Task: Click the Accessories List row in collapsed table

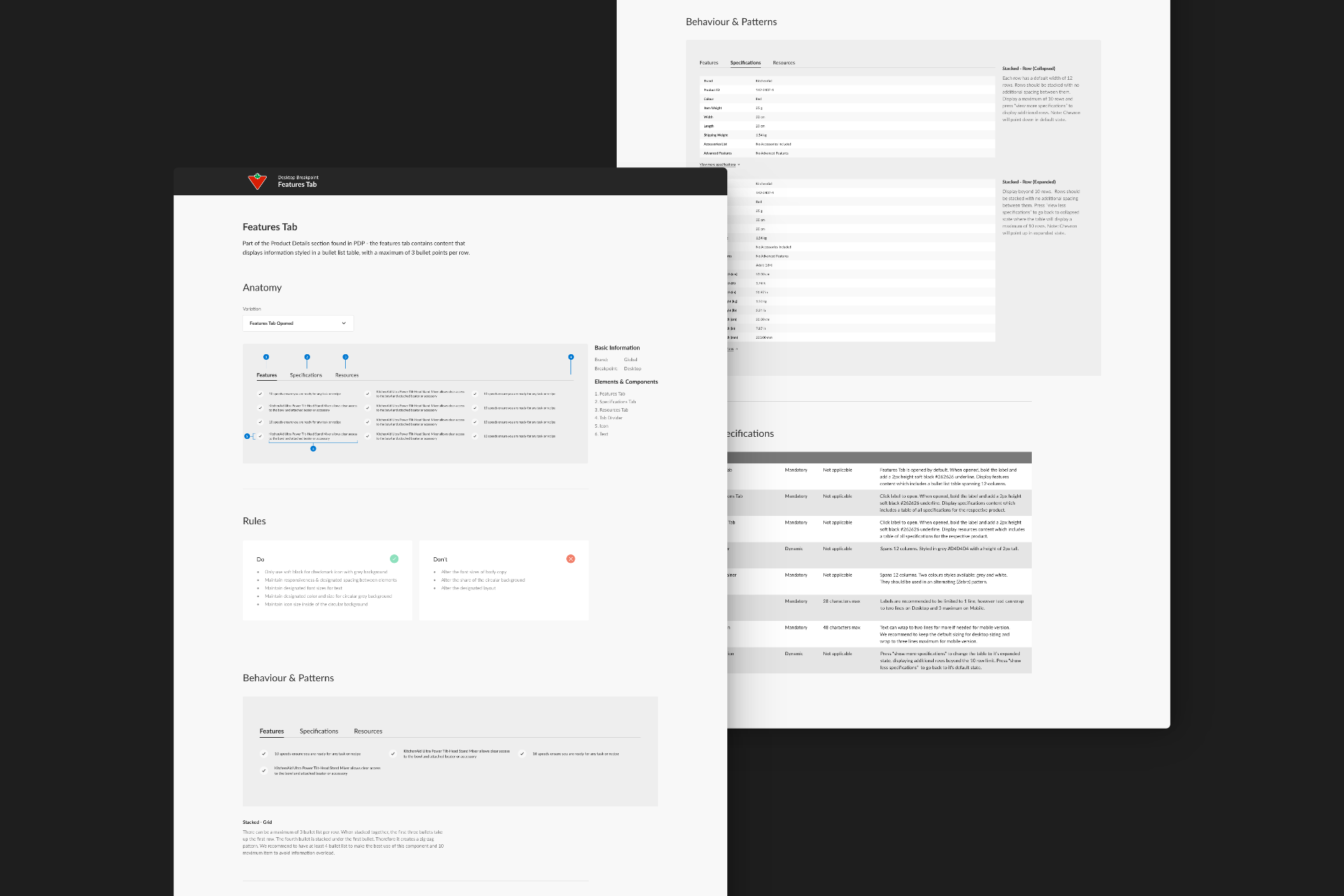Action: point(847,144)
